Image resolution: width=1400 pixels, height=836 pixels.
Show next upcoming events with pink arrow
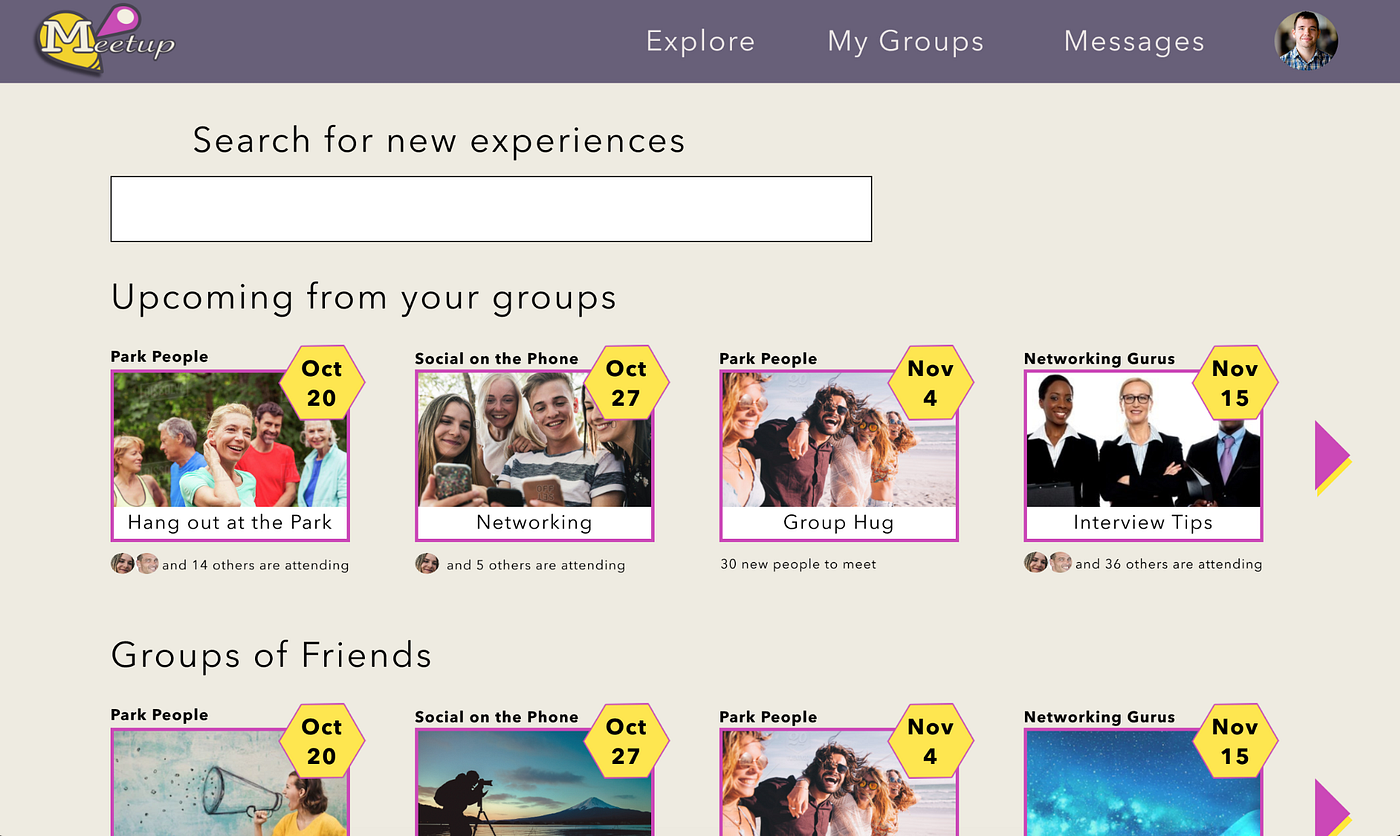tap(1333, 458)
